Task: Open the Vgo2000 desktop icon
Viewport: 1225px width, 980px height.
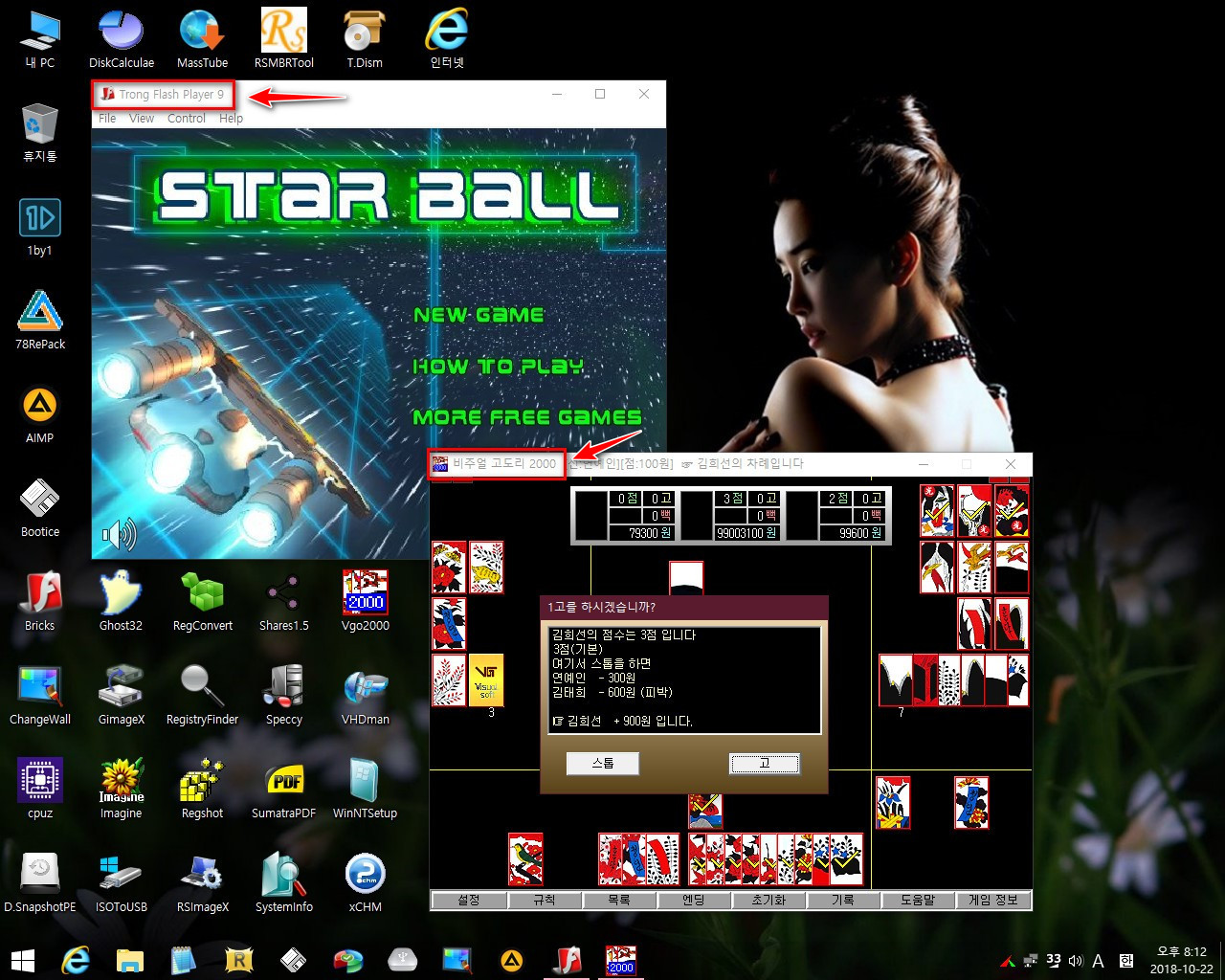Action: [x=365, y=602]
